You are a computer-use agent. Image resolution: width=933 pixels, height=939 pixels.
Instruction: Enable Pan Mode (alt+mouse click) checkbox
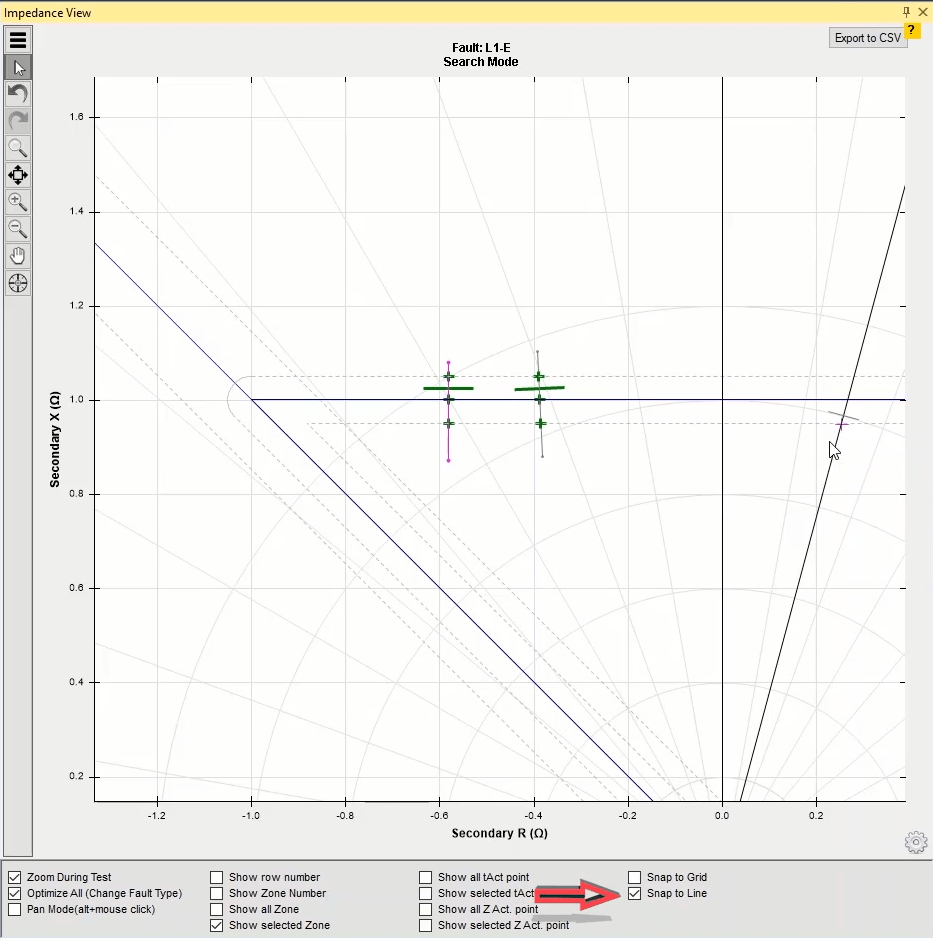pyautogui.click(x=15, y=909)
